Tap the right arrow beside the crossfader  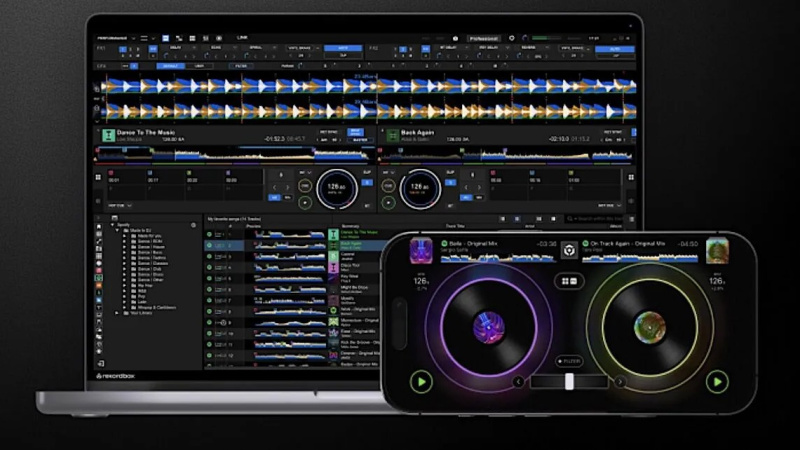click(x=620, y=382)
